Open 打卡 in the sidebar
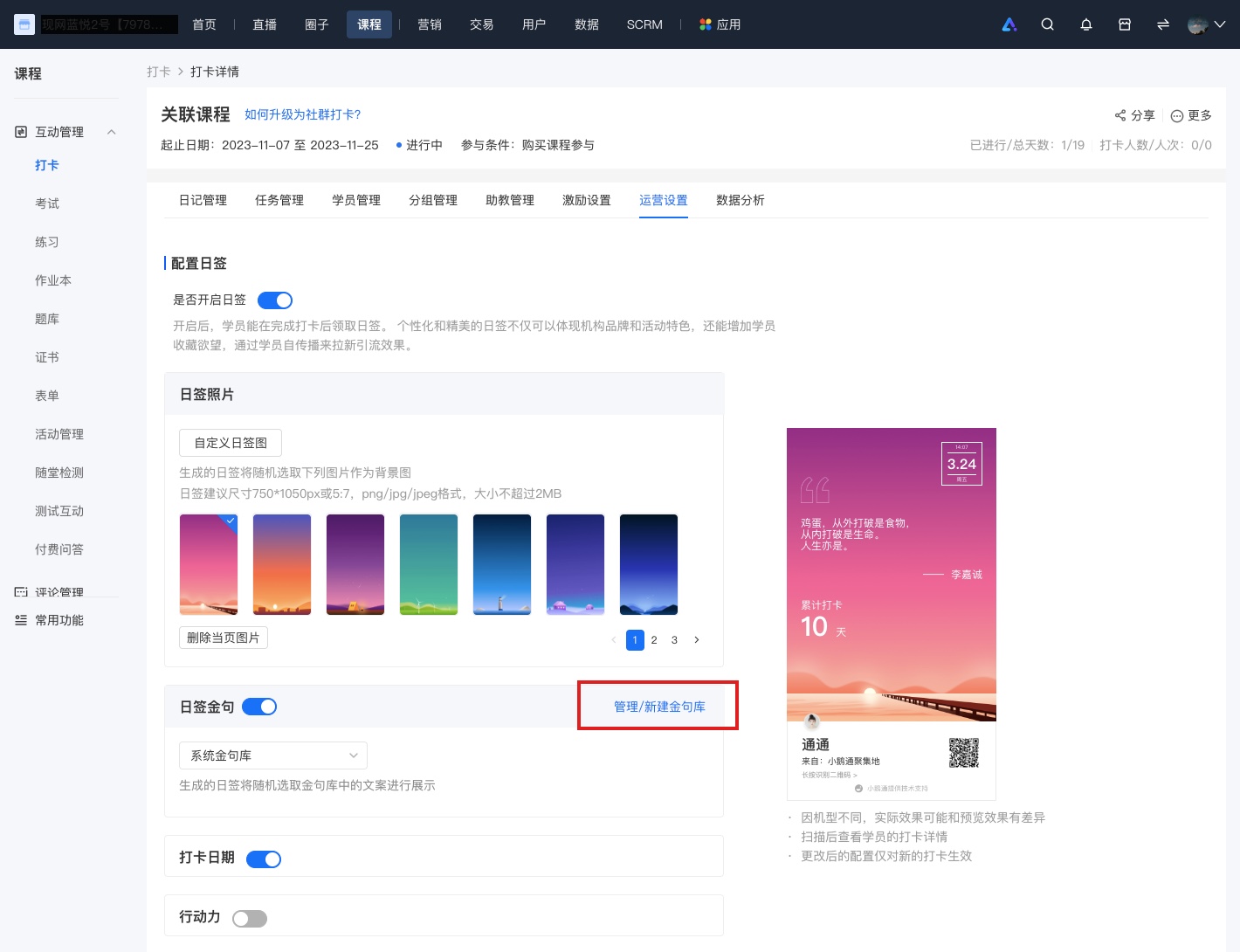This screenshot has height=952, width=1240. (x=47, y=165)
